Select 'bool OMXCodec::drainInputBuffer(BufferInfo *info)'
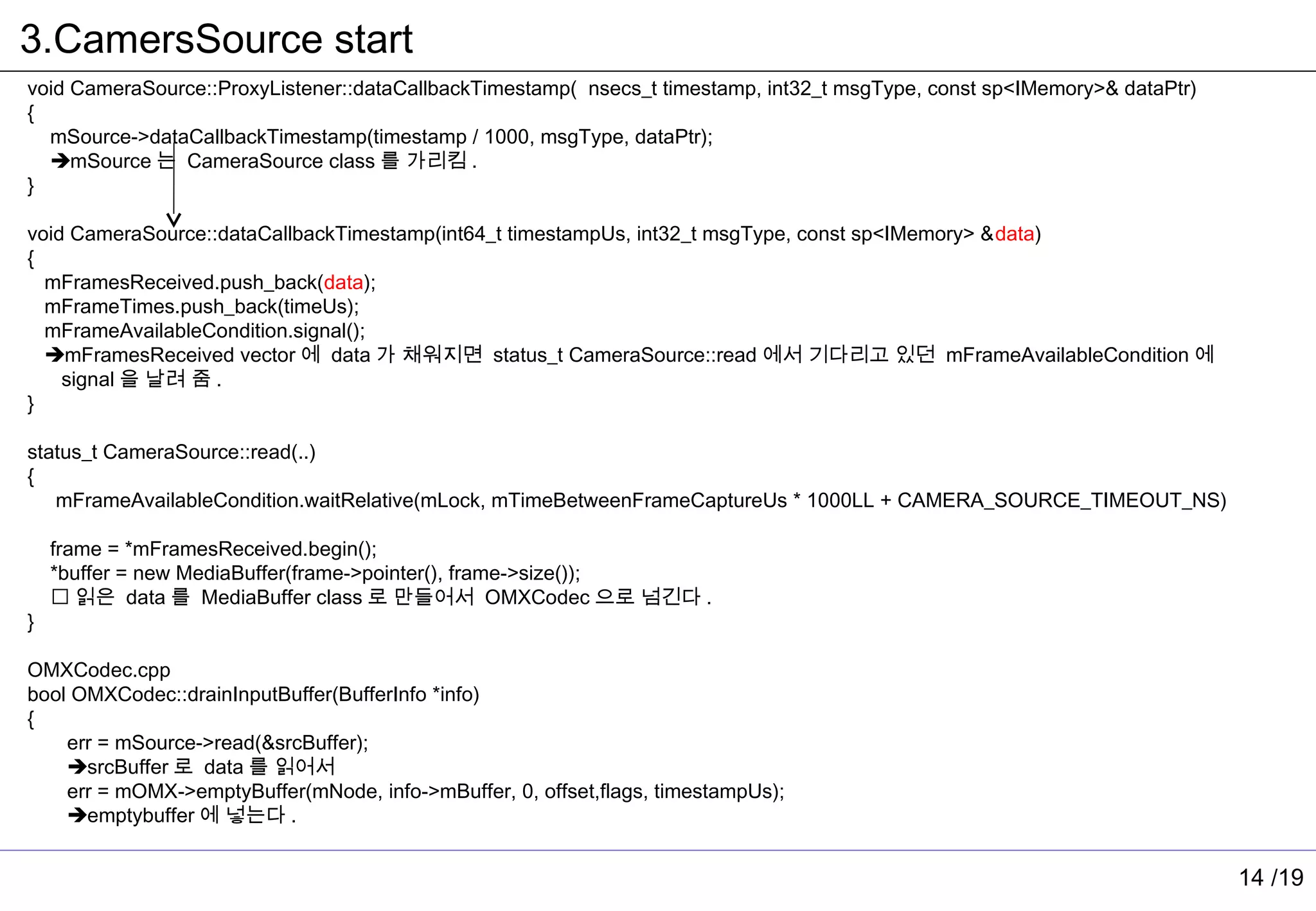1316x911 pixels. click(253, 694)
